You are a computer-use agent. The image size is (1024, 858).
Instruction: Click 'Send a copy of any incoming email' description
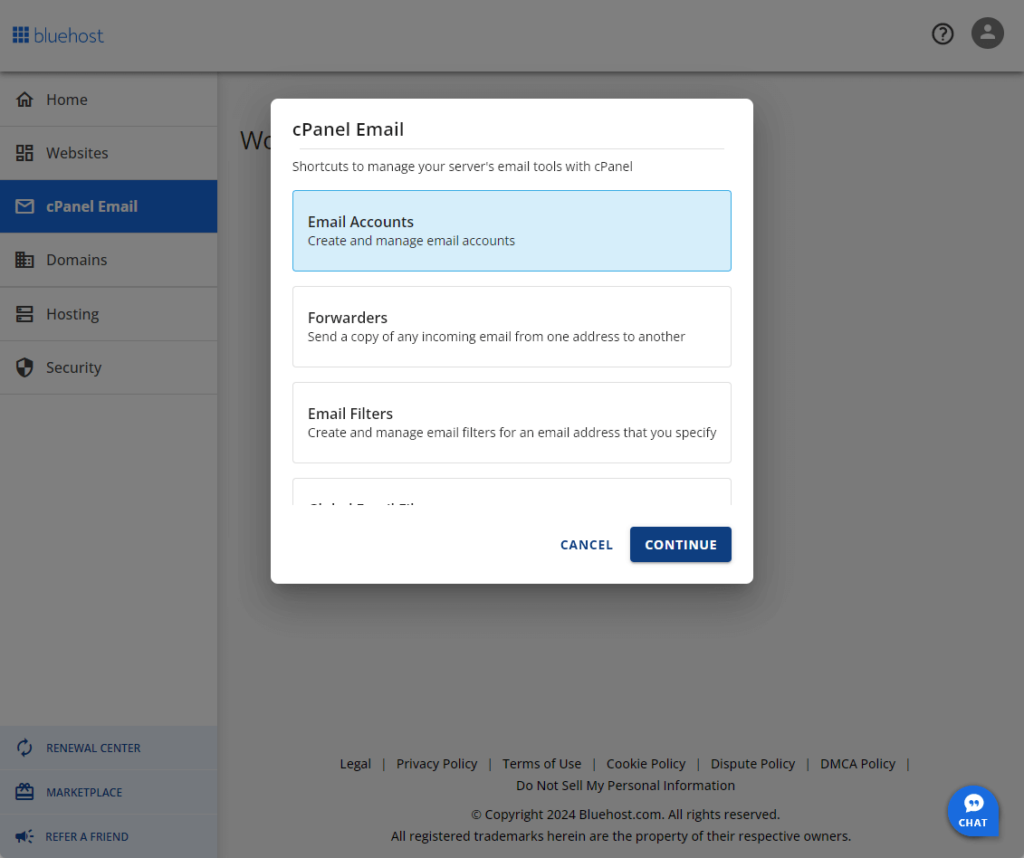(x=496, y=337)
